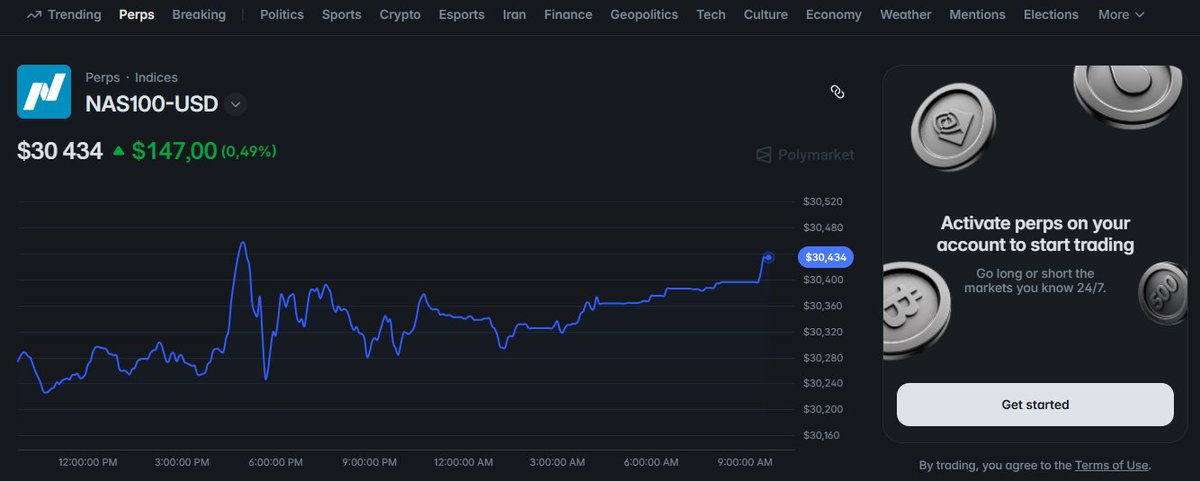Click the latest price dot on chart
Screen dimensions: 1200x481
coord(768,257)
